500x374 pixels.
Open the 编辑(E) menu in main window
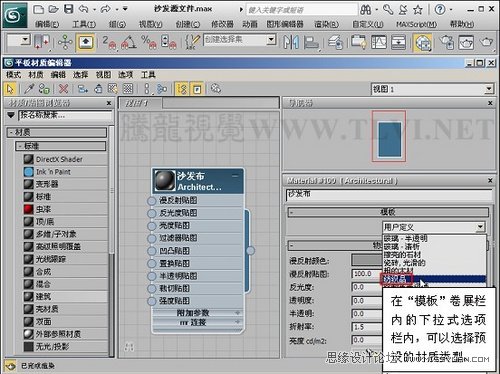(47, 24)
